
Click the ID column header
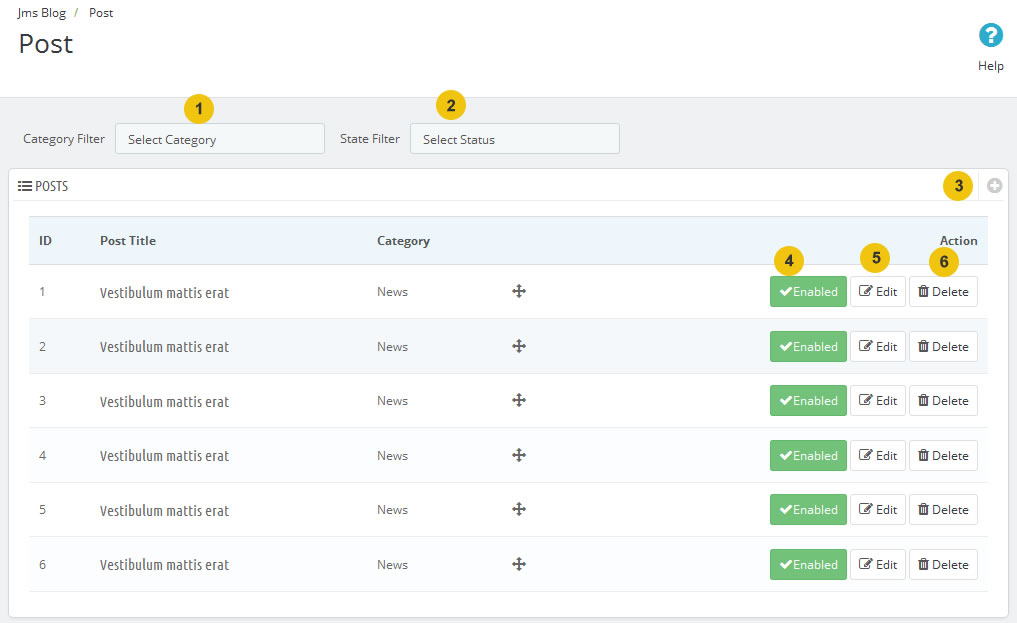[x=45, y=241]
